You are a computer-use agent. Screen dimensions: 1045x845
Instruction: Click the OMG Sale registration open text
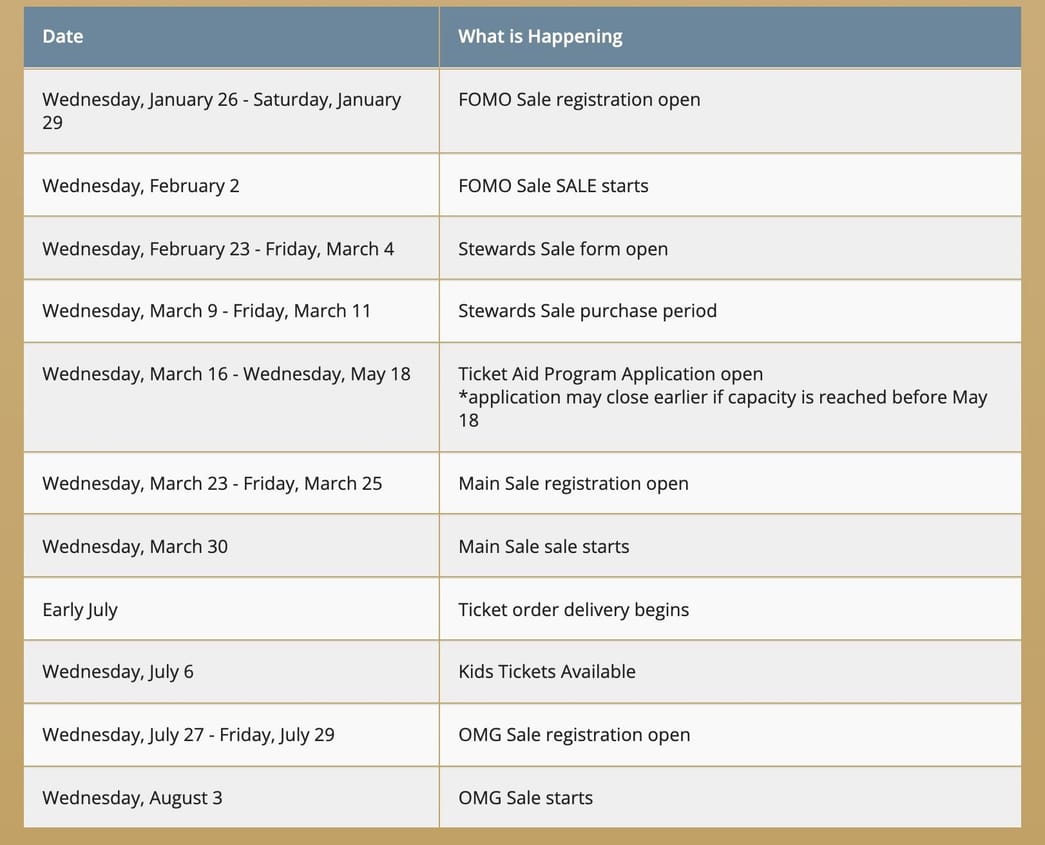pos(574,735)
